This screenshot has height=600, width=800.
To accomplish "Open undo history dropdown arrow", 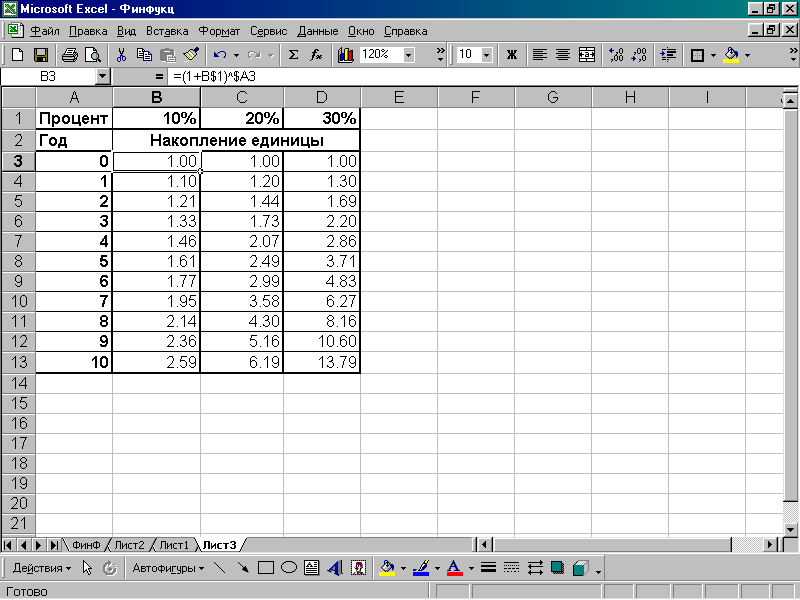I will click(x=236, y=55).
